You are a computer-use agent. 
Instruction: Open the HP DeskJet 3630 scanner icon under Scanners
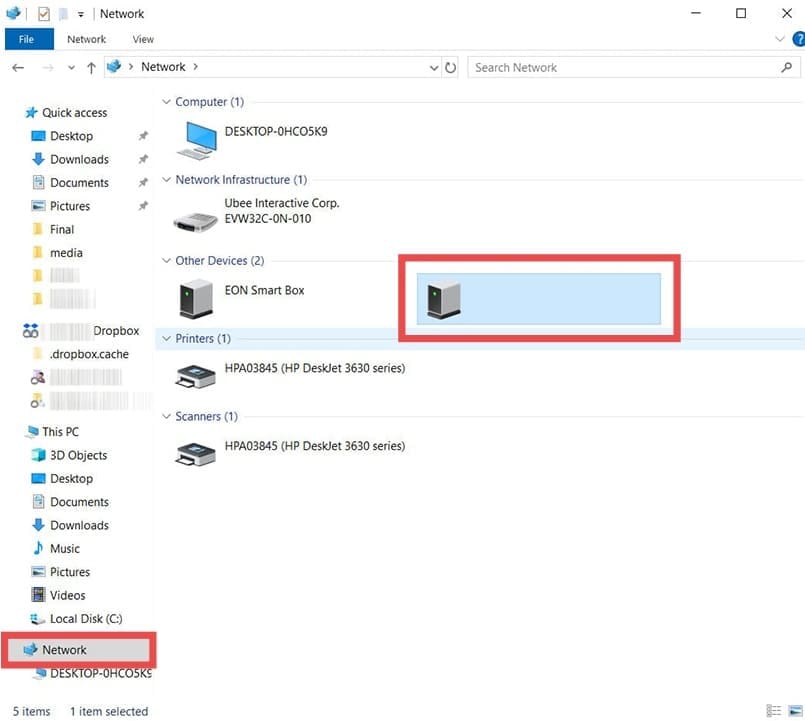(195, 454)
